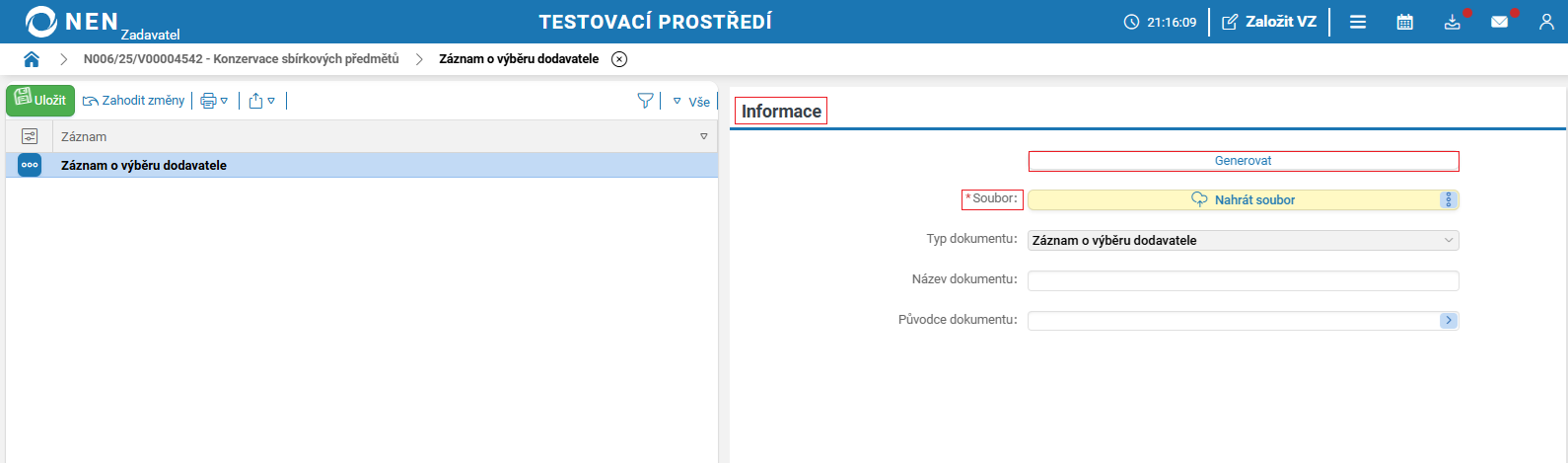Click the NEN logo
The image size is (1568, 463).
71,22
